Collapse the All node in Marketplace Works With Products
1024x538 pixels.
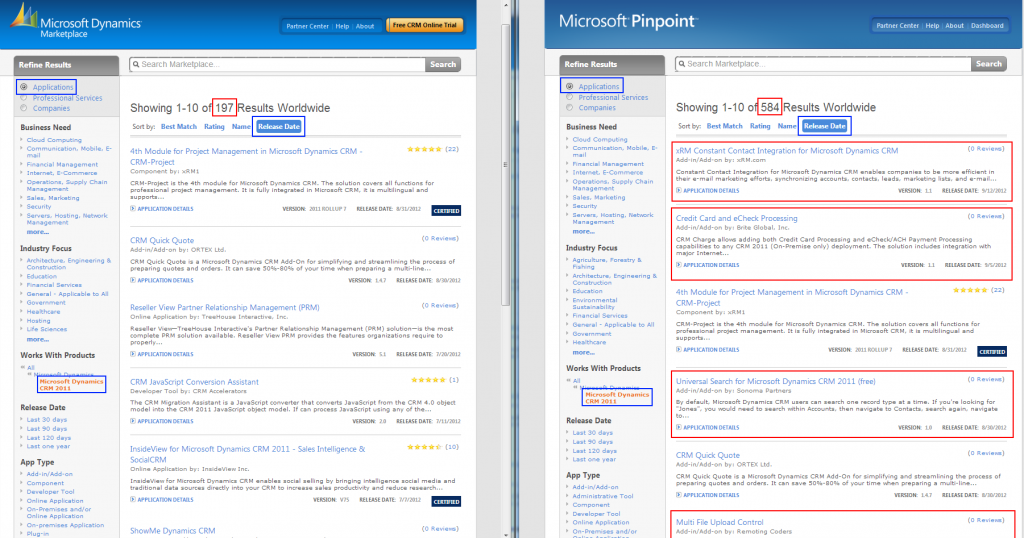(x=22, y=368)
